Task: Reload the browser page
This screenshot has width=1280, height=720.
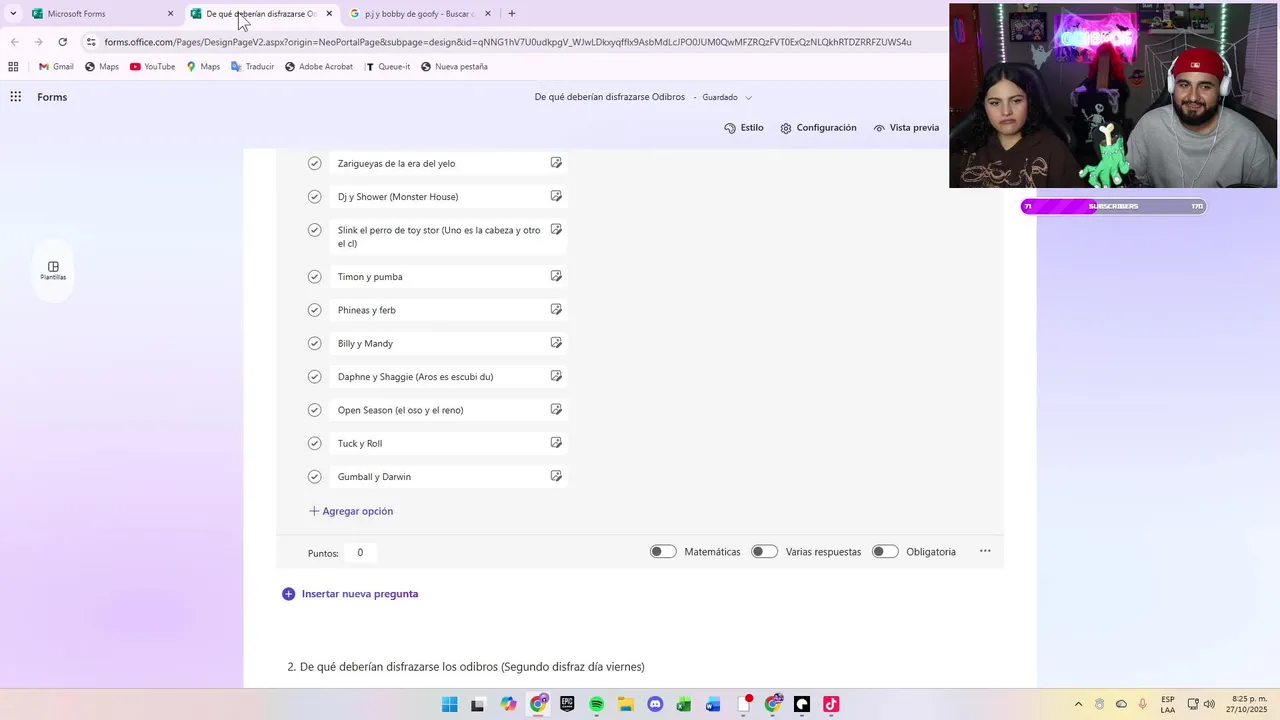Action: [62, 42]
